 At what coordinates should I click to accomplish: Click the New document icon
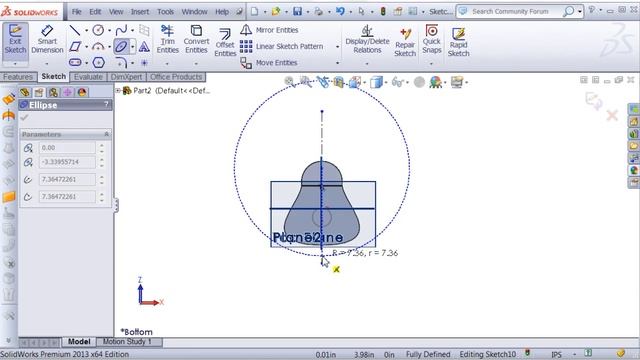click(254, 11)
